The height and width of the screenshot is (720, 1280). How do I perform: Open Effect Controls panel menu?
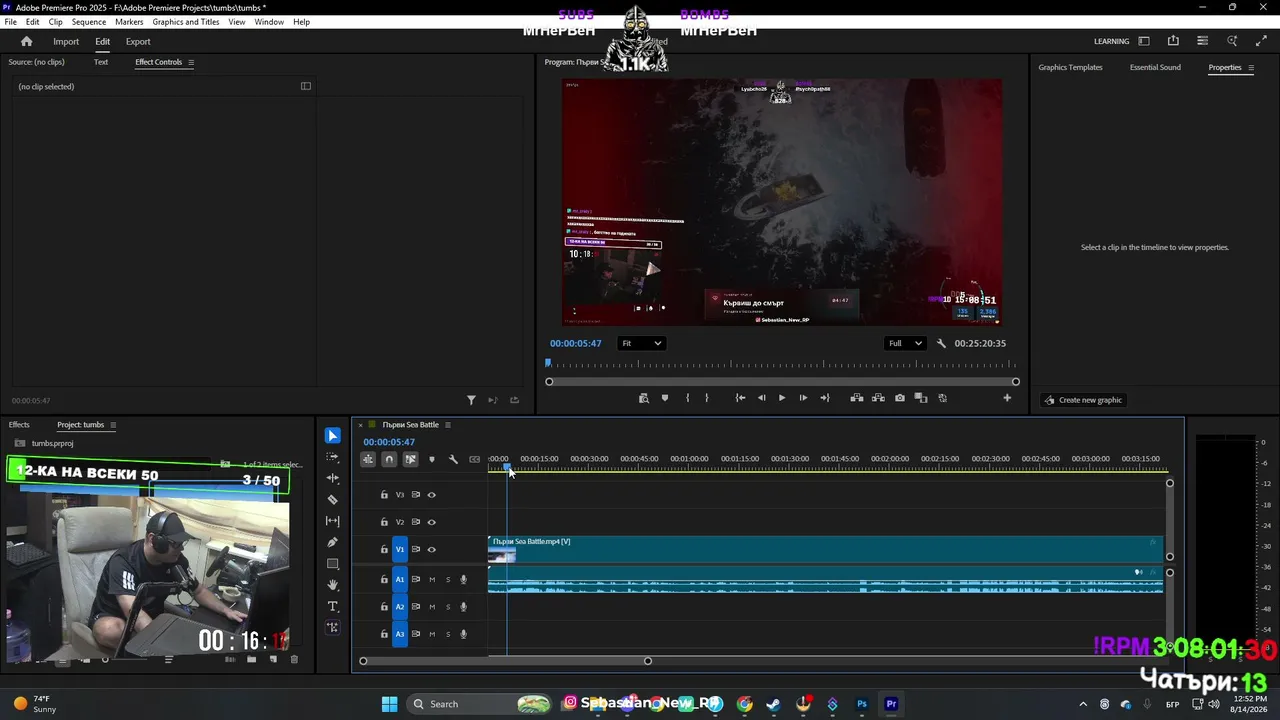pyautogui.click(x=191, y=62)
